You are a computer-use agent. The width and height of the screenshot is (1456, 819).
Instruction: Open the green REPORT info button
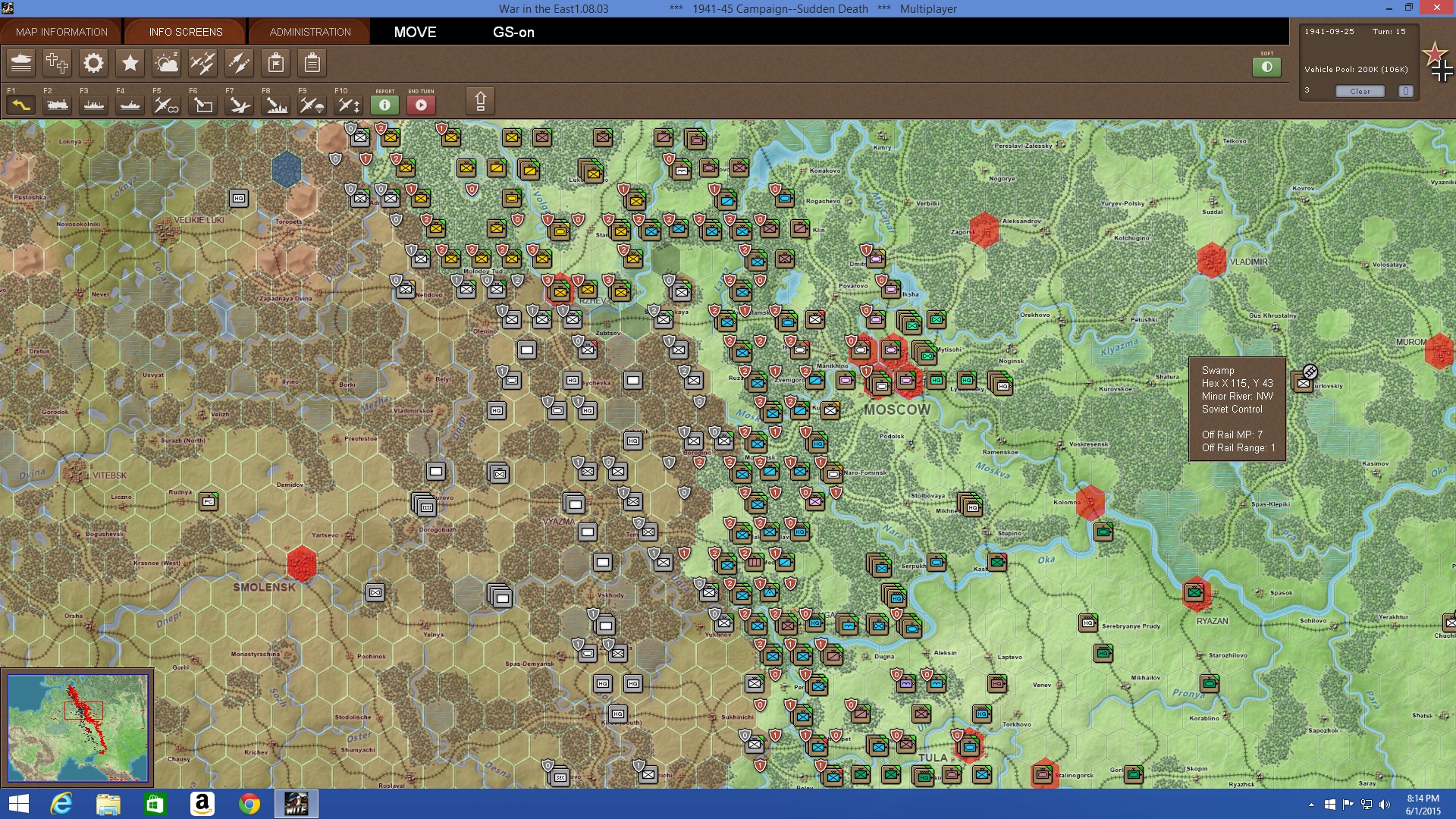pos(385,105)
